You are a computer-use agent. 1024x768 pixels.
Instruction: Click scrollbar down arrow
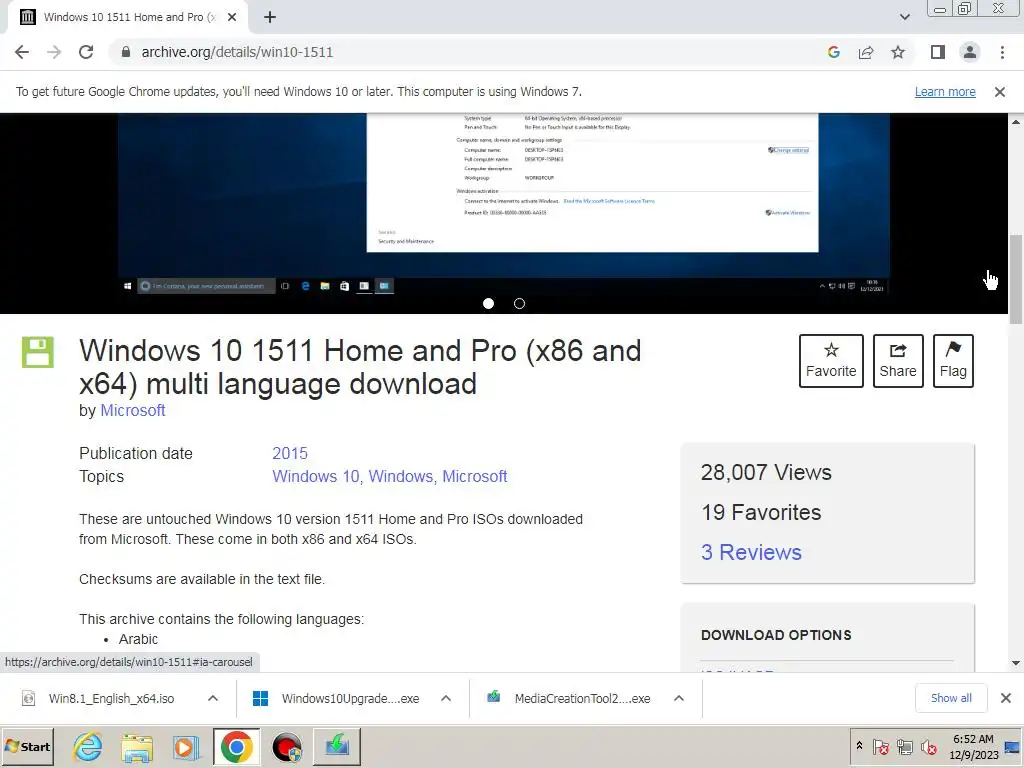click(1016, 664)
